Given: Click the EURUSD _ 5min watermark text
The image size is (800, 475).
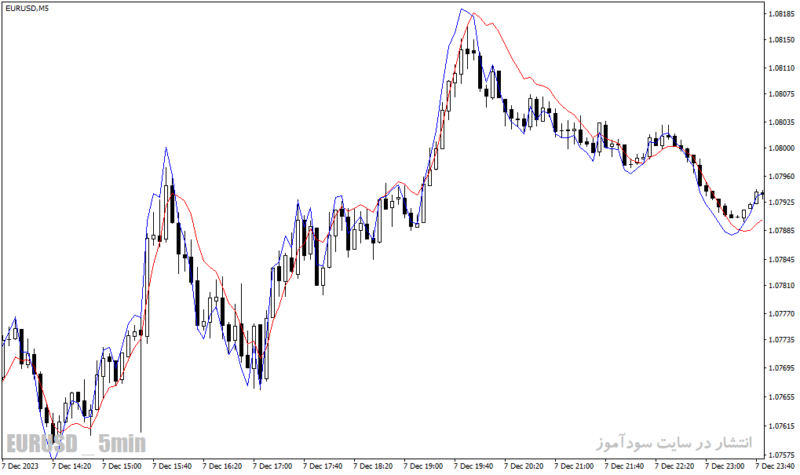Looking at the screenshot, I should click(76, 443).
